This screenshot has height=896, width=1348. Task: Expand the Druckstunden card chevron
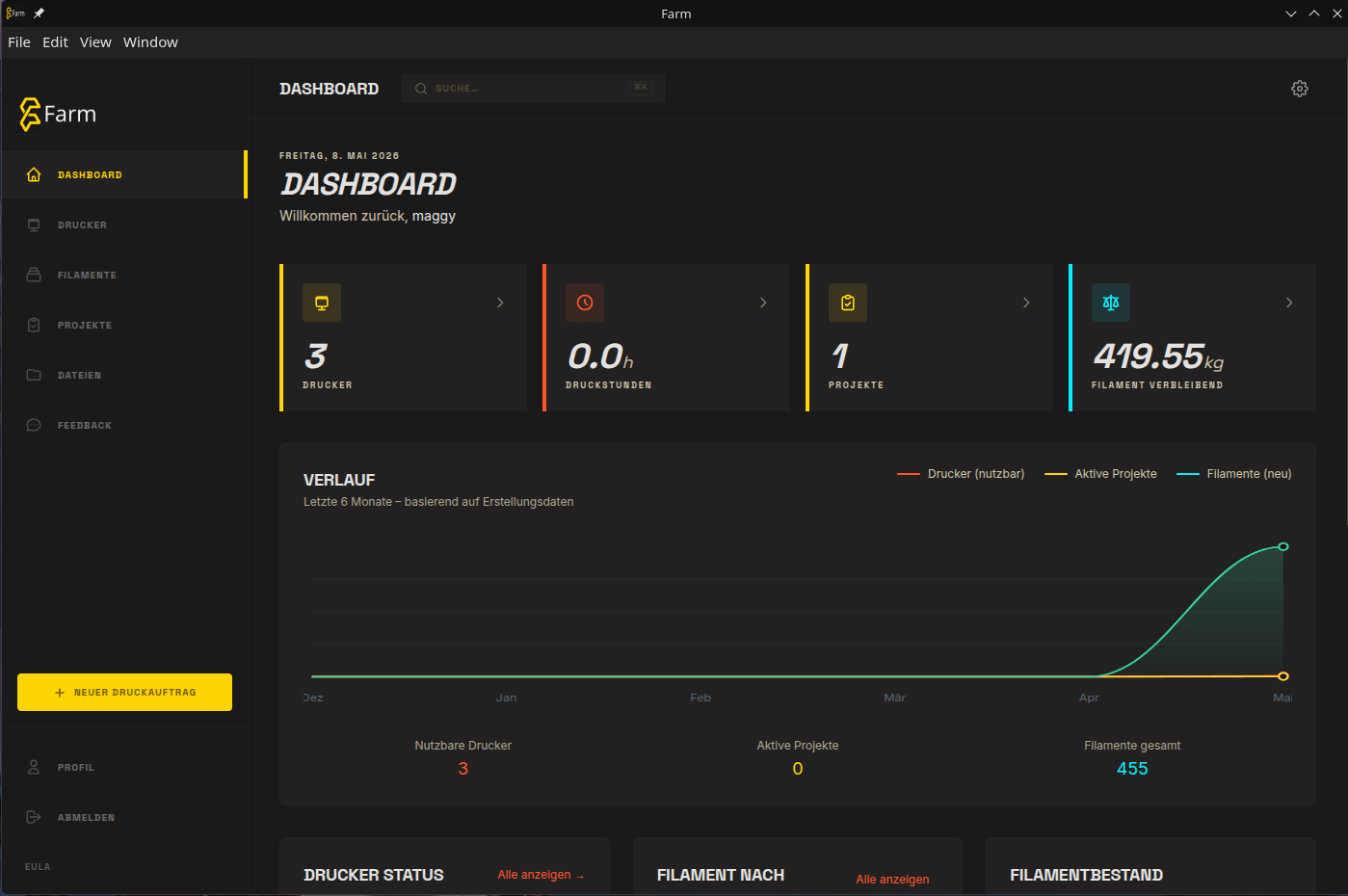click(x=763, y=303)
